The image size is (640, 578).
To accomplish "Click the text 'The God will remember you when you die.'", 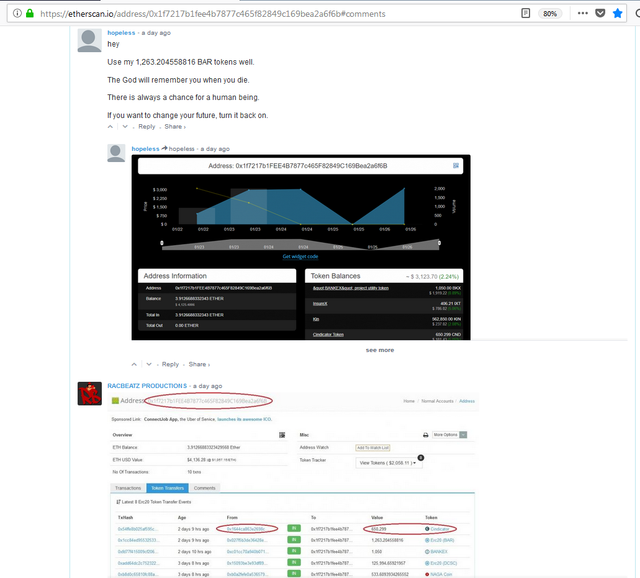I will [x=178, y=80].
